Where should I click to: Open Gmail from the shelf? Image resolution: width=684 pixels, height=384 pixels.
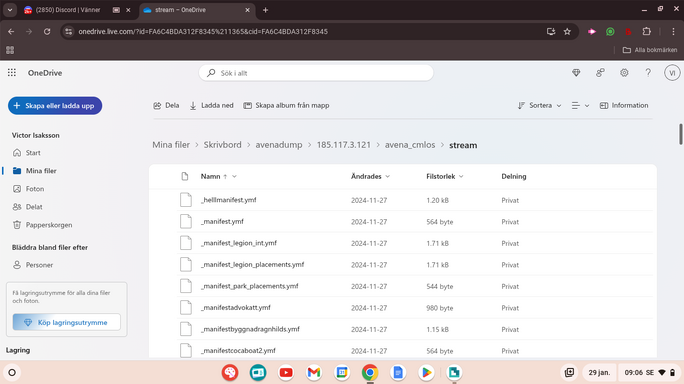point(314,373)
